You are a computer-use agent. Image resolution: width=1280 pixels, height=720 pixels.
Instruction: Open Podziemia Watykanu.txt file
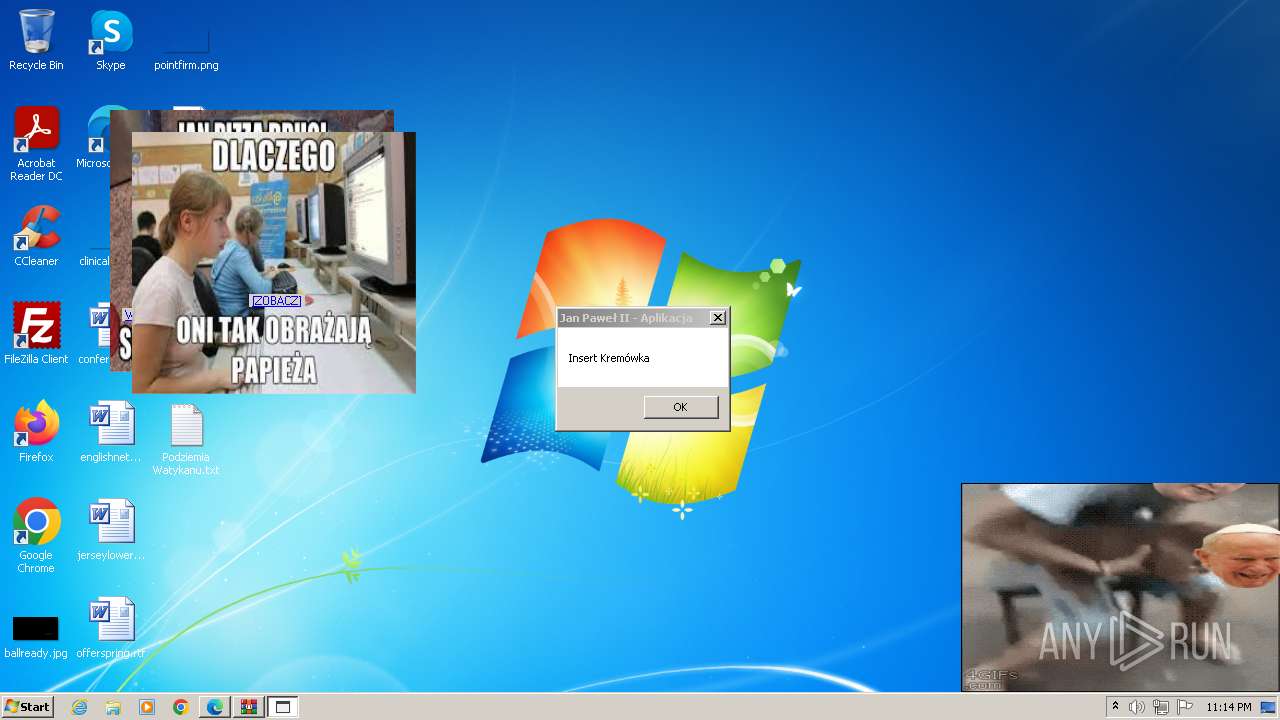pyautogui.click(x=186, y=438)
